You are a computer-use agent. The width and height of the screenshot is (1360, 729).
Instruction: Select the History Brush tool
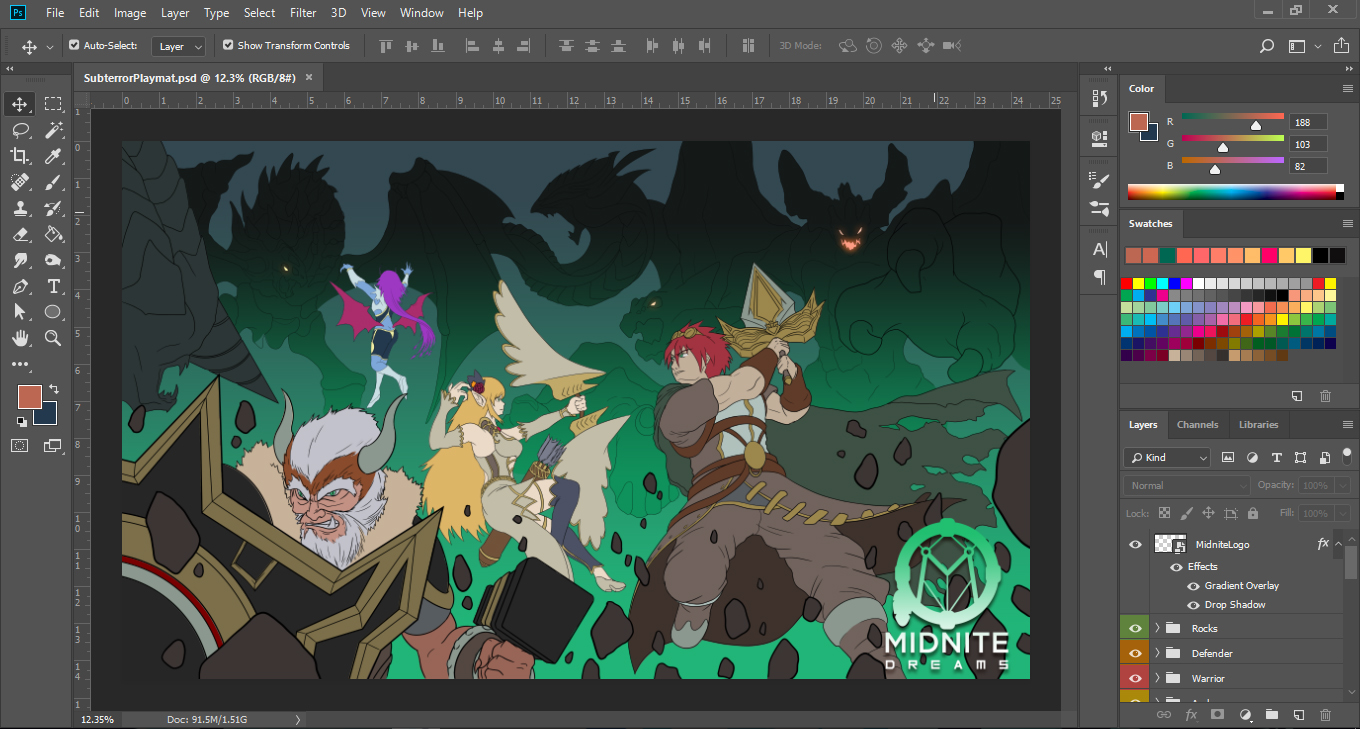(x=53, y=208)
